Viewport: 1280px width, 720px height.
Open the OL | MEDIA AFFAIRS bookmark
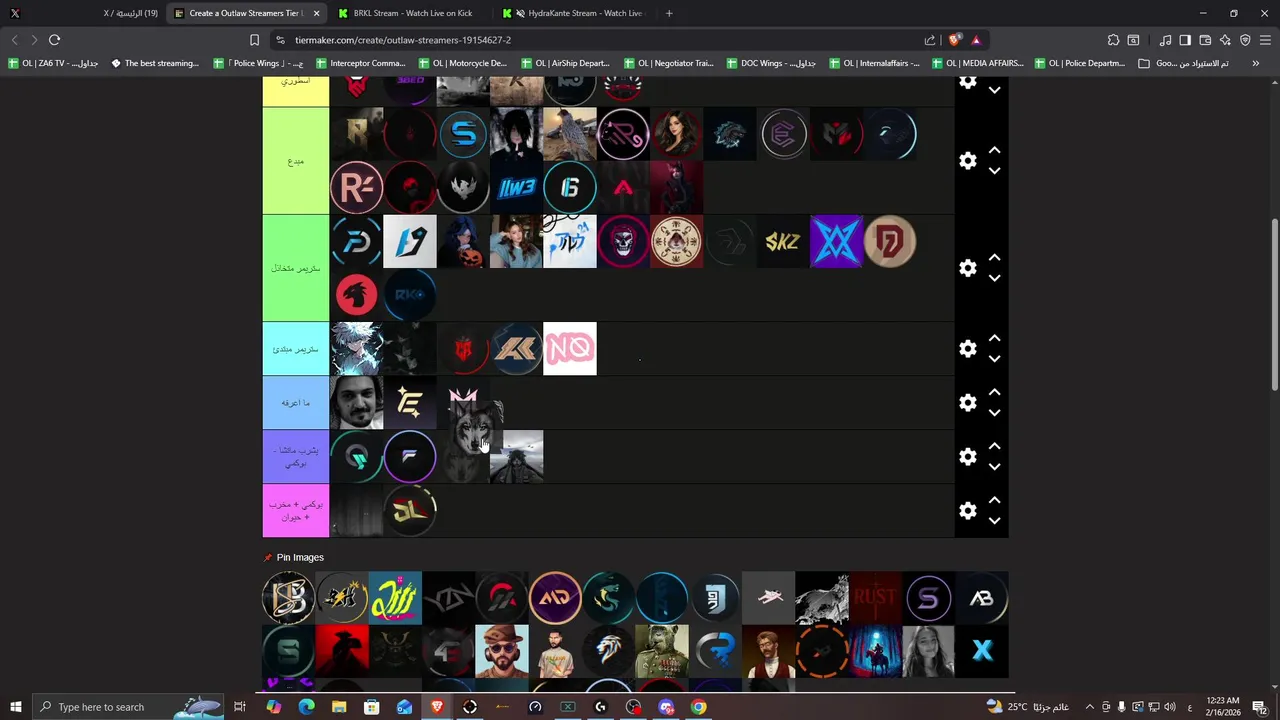pyautogui.click(x=976, y=63)
